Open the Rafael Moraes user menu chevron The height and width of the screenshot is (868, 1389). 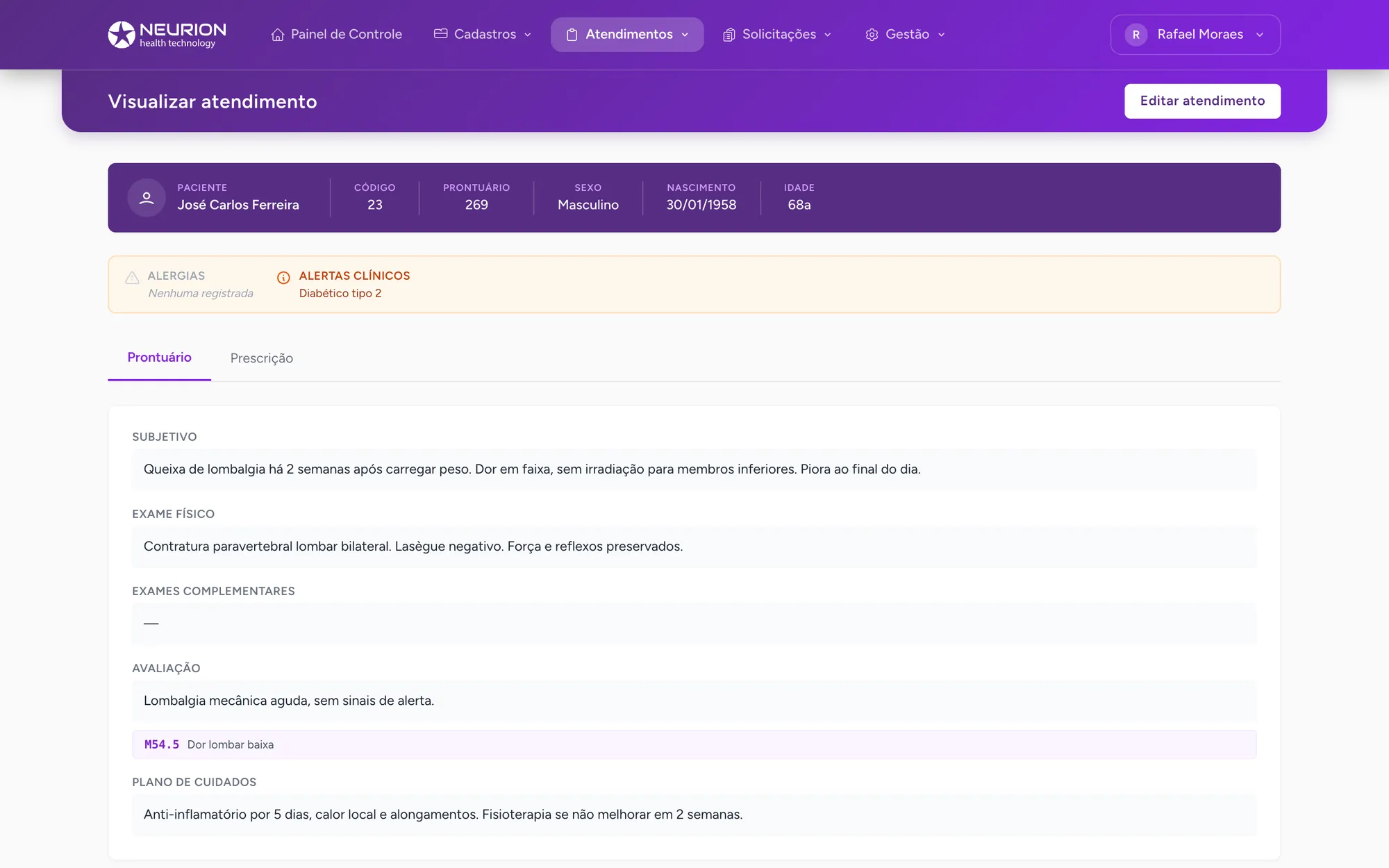tap(1260, 35)
